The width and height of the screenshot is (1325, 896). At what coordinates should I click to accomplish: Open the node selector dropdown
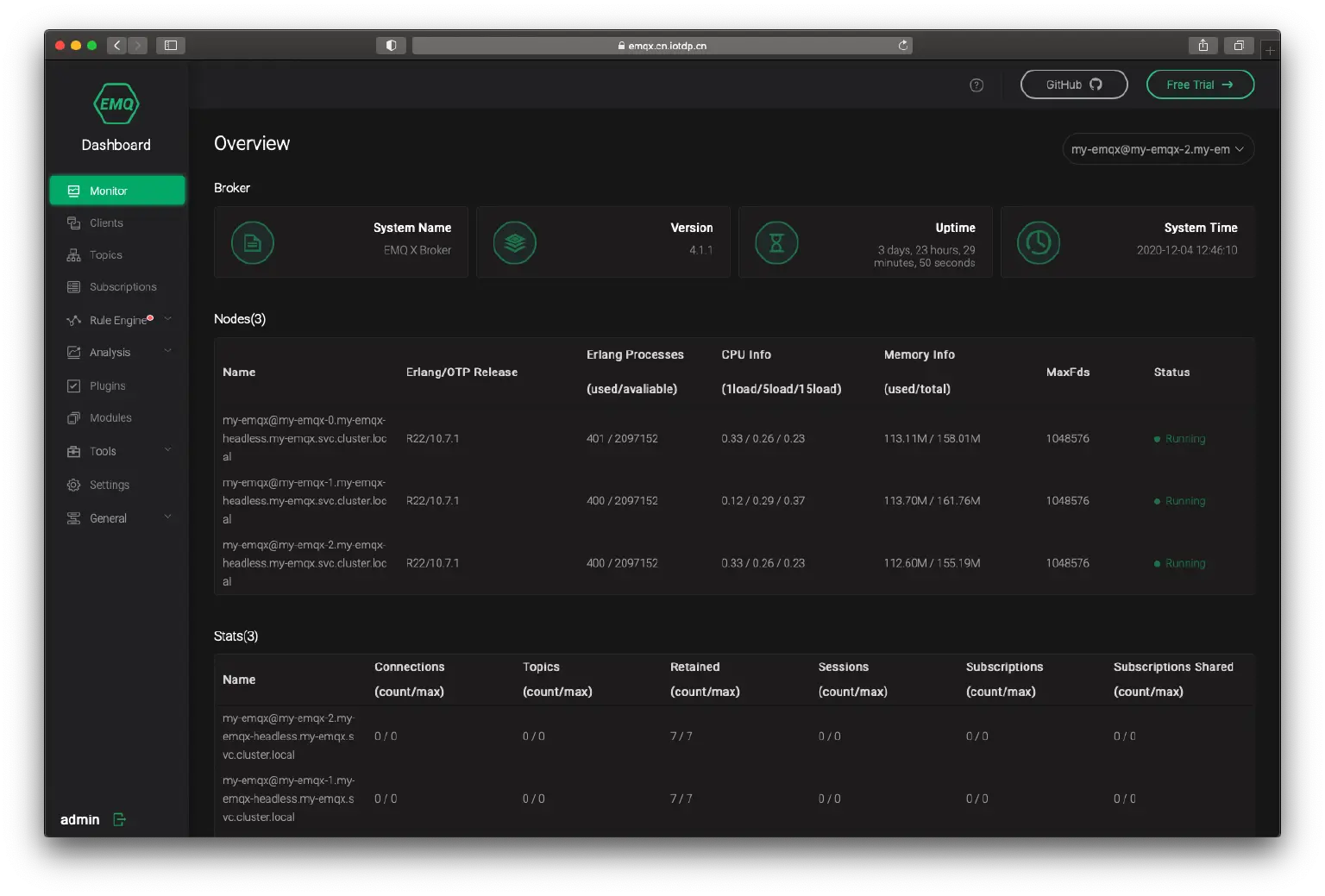click(1158, 148)
